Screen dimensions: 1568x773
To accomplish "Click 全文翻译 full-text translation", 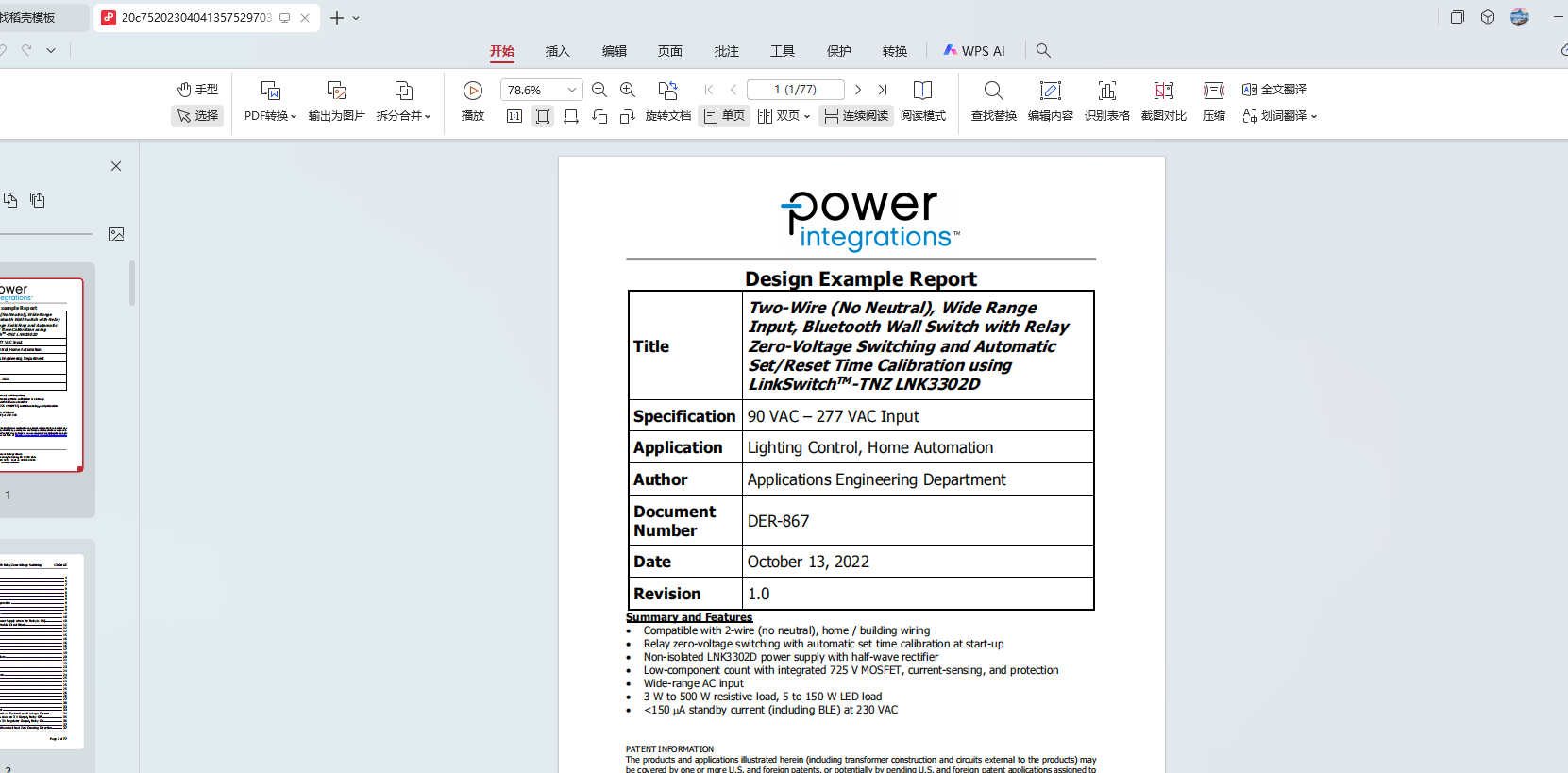I will (x=1274, y=90).
